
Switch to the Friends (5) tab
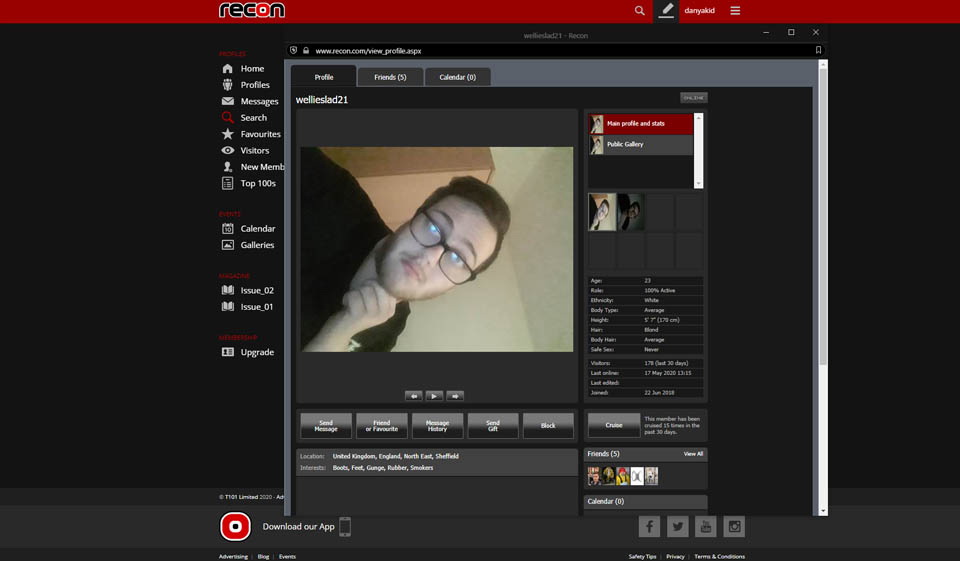pyautogui.click(x=390, y=77)
